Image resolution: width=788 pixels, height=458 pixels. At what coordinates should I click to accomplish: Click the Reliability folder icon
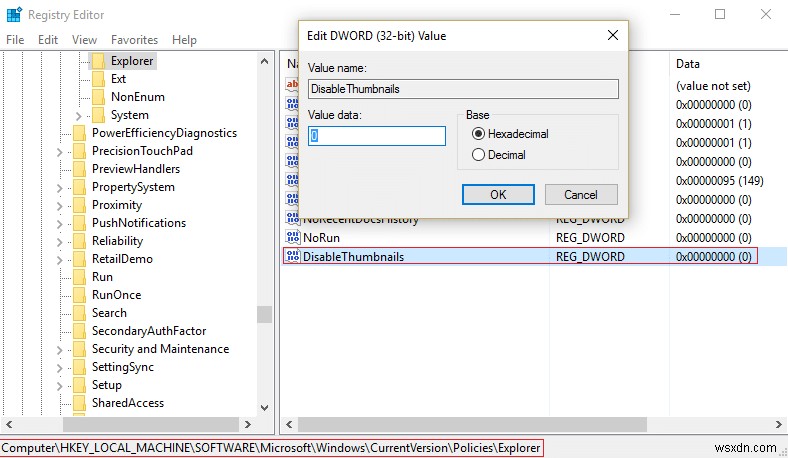(79, 241)
